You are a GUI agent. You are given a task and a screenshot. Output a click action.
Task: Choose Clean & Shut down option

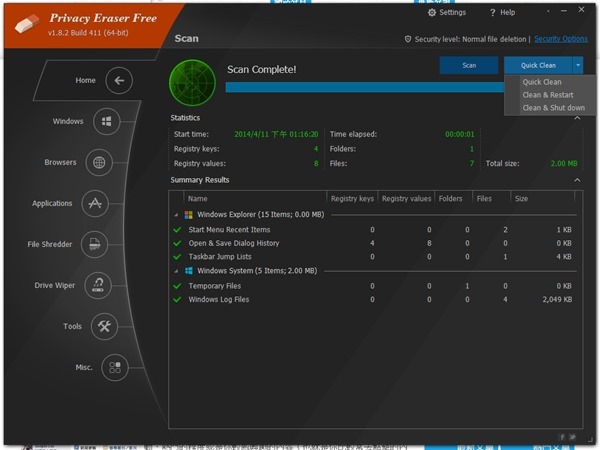tap(554, 108)
